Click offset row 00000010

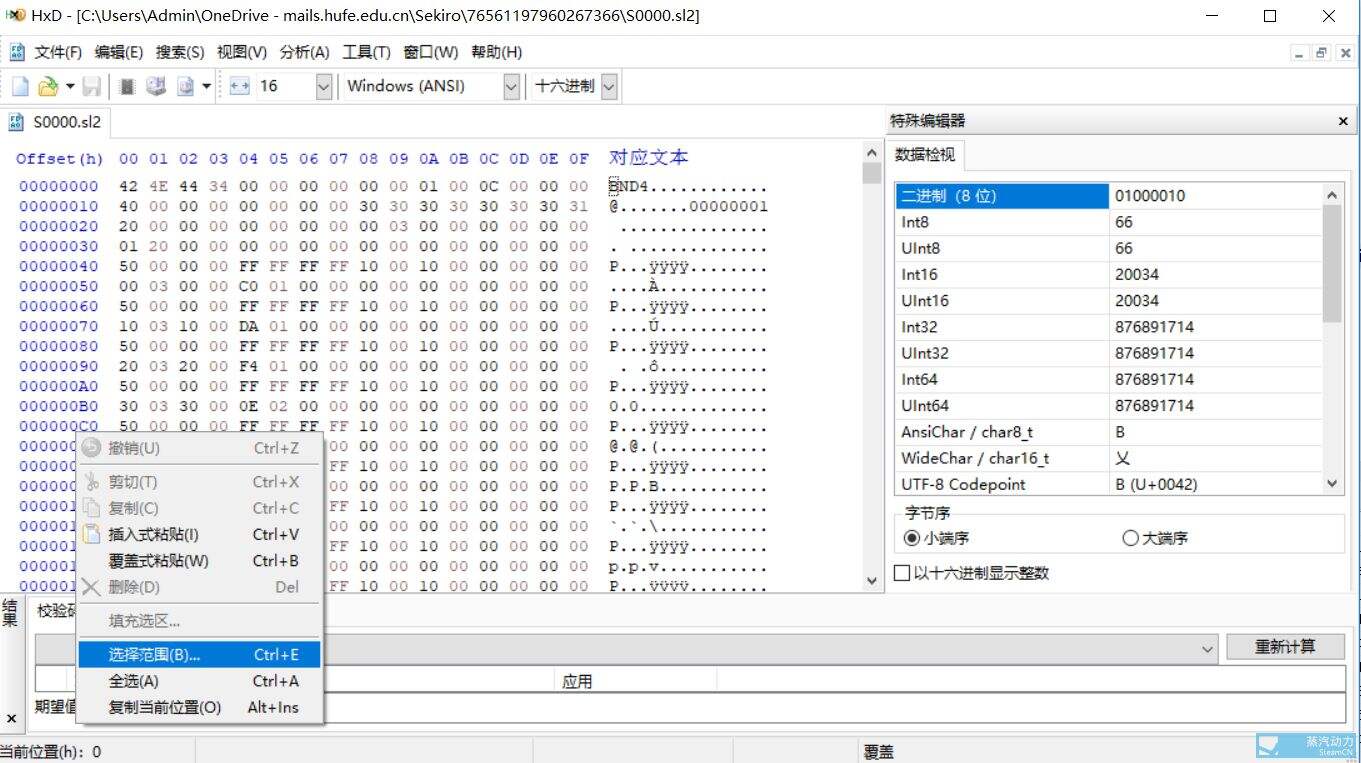(59, 206)
